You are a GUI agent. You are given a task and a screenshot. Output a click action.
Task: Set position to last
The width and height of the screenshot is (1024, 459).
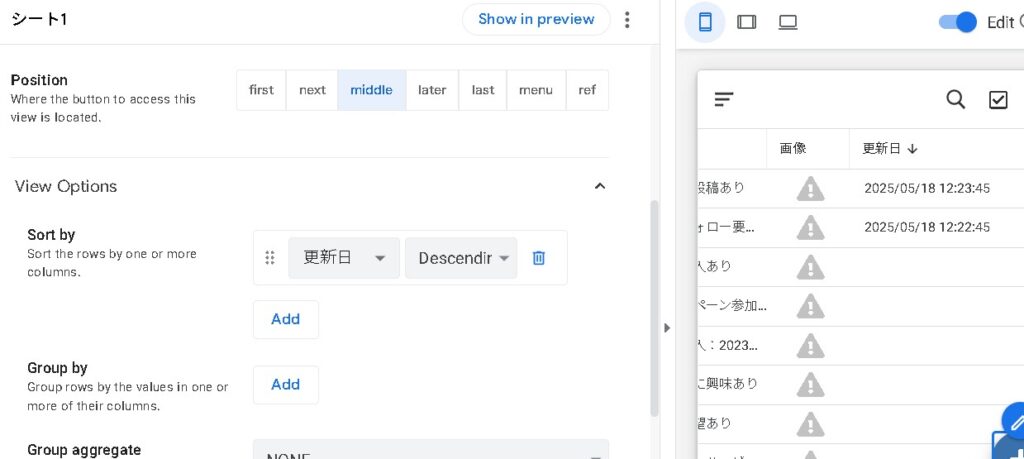(x=483, y=90)
